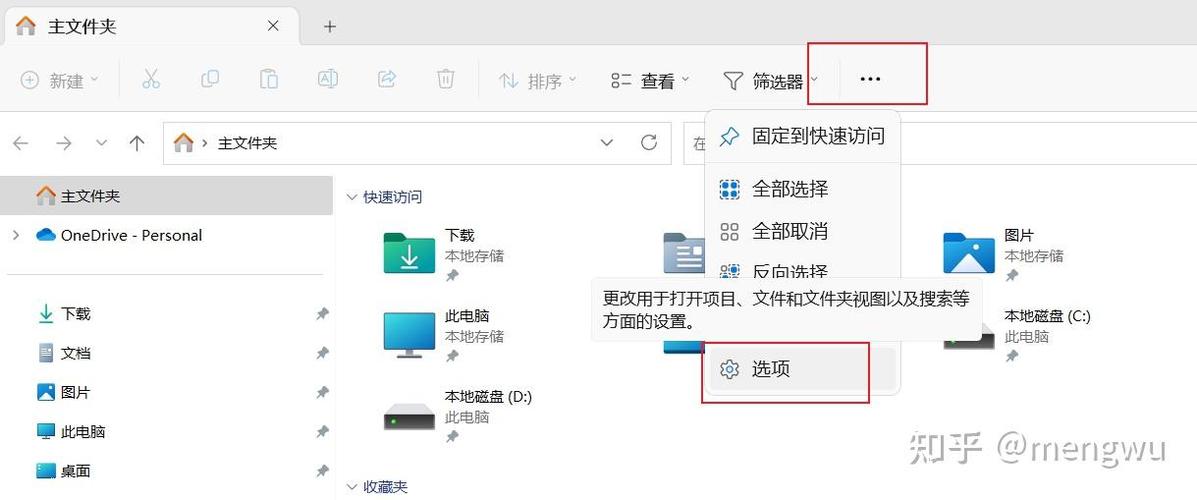Click the Cut scissors icon in toolbar
Screen dimensions: 1197x500
[151, 79]
